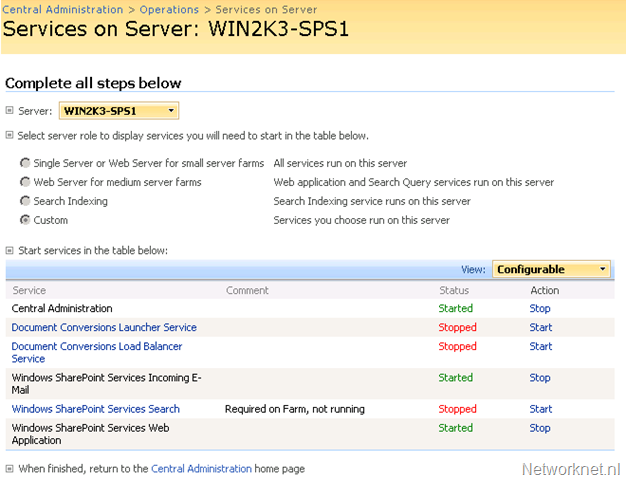Click the Action column header
The width and height of the screenshot is (626, 480).
point(545,290)
